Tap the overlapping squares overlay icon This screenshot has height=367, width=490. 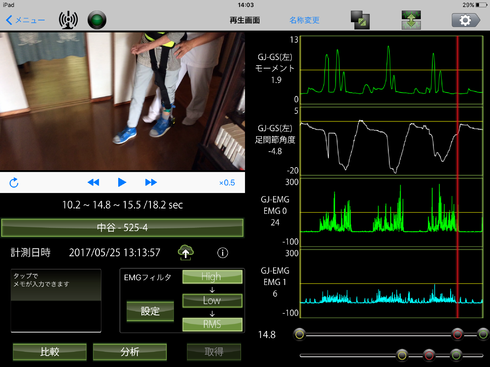point(360,20)
